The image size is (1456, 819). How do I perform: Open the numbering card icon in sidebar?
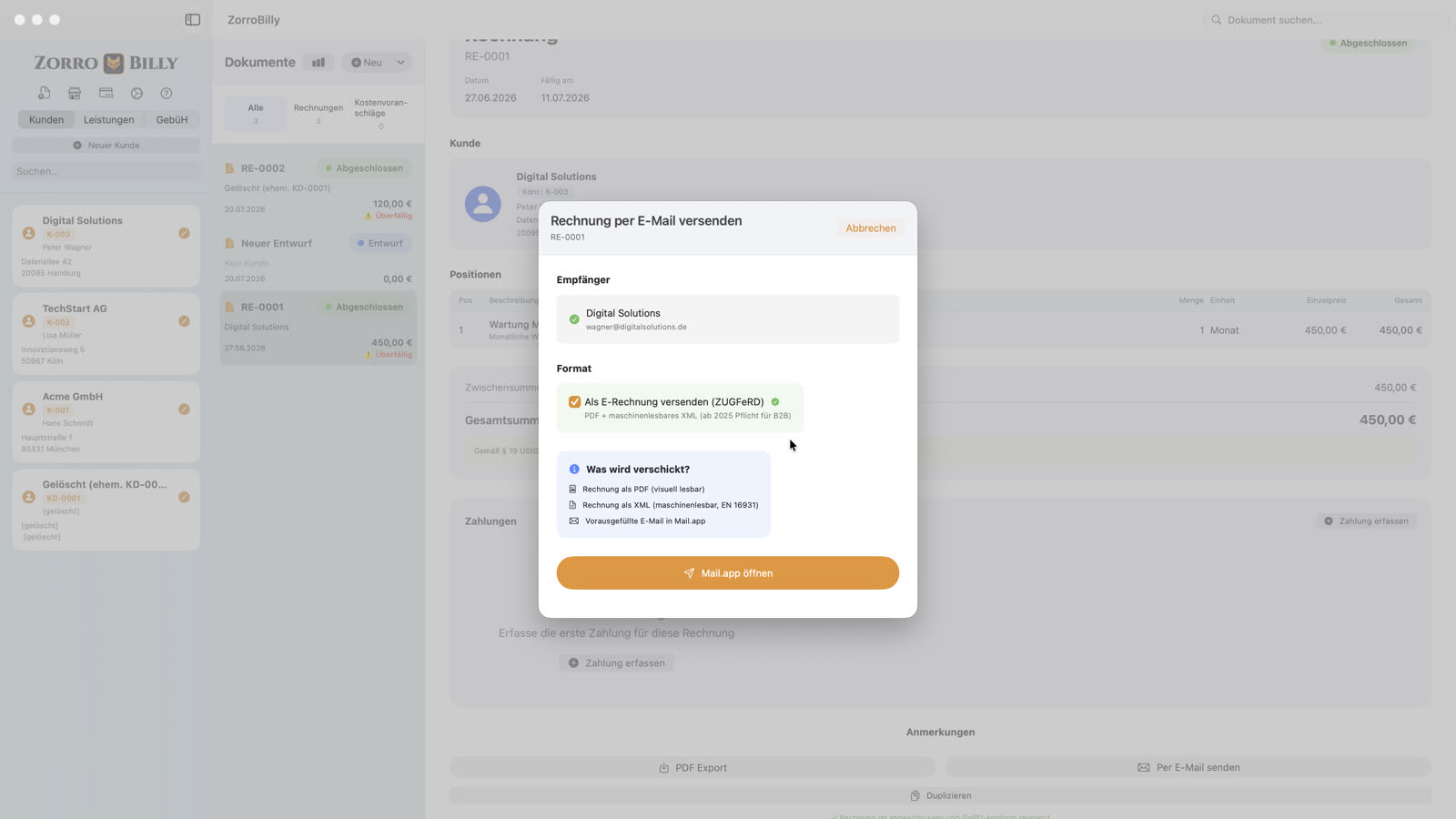click(x=106, y=93)
